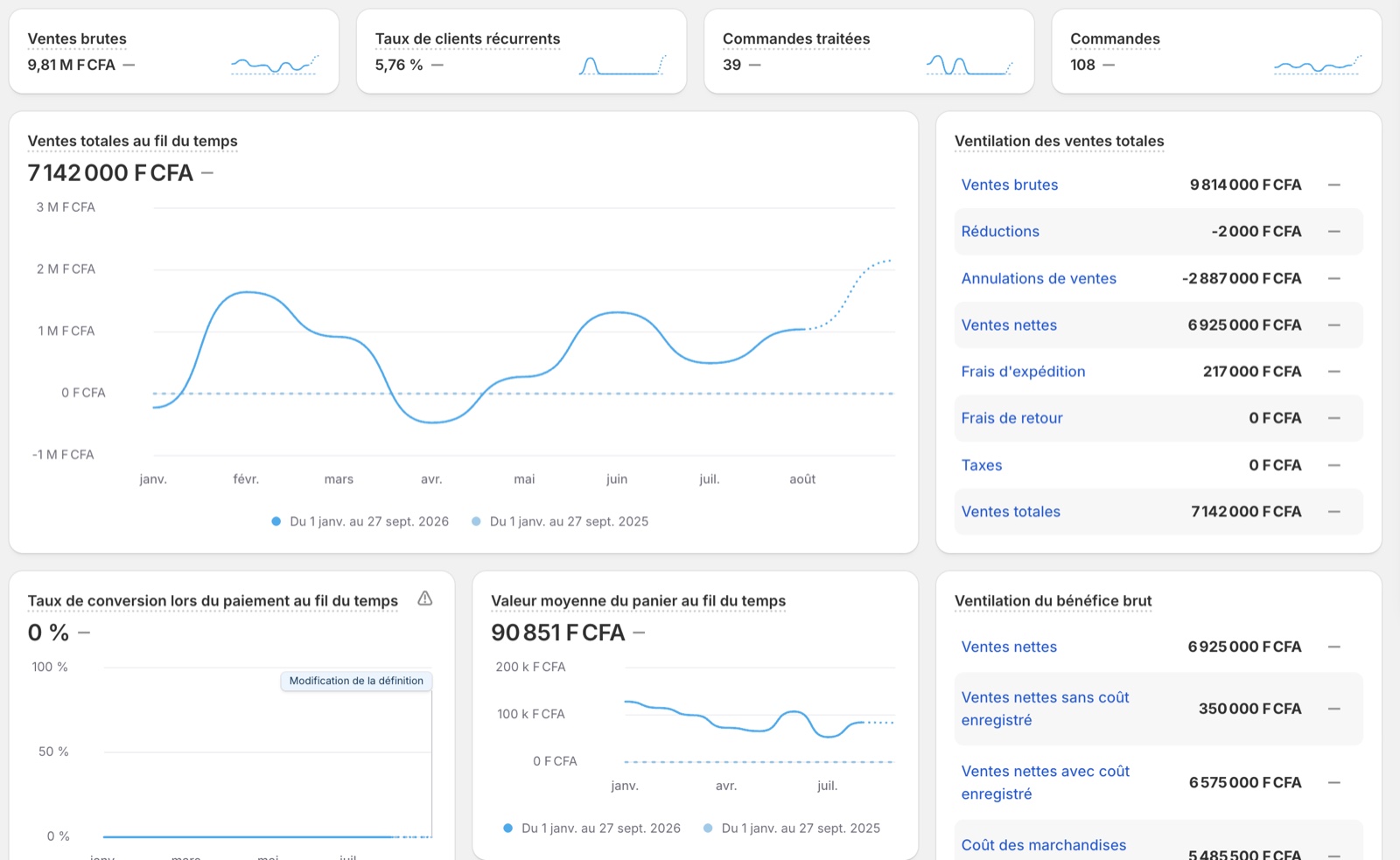
Task: Open Ventes nettes avec coût enregistré link
Action: tap(1045, 782)
